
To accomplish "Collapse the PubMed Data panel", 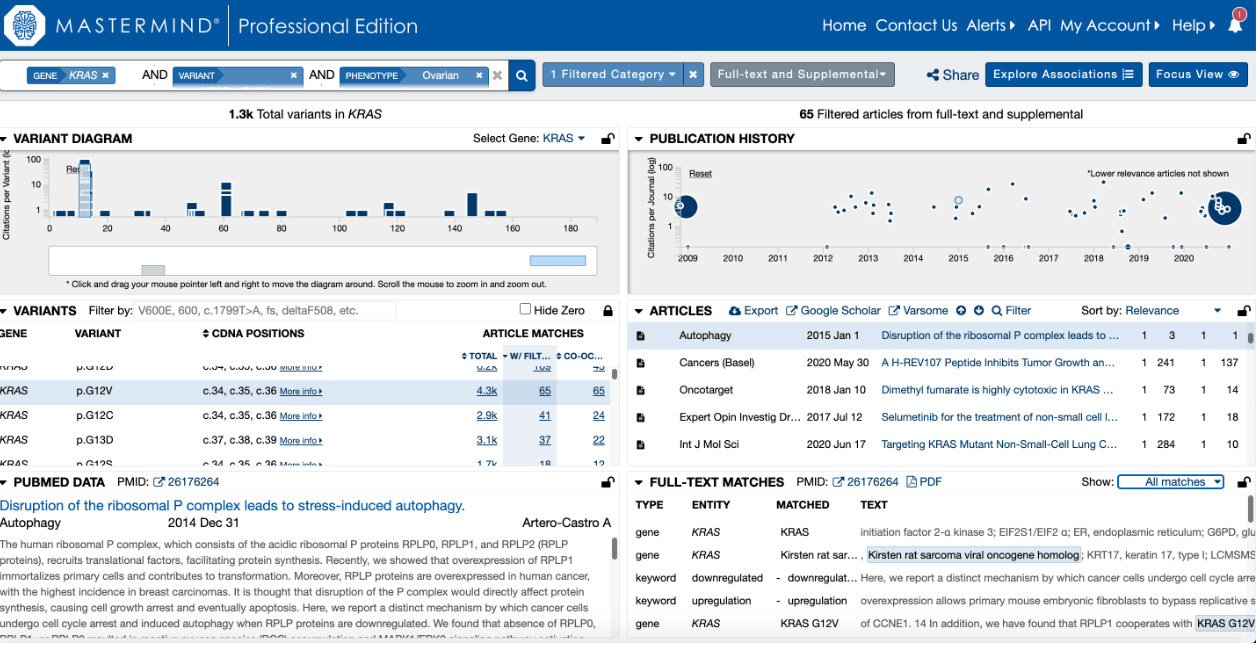I will coord(5,482).
